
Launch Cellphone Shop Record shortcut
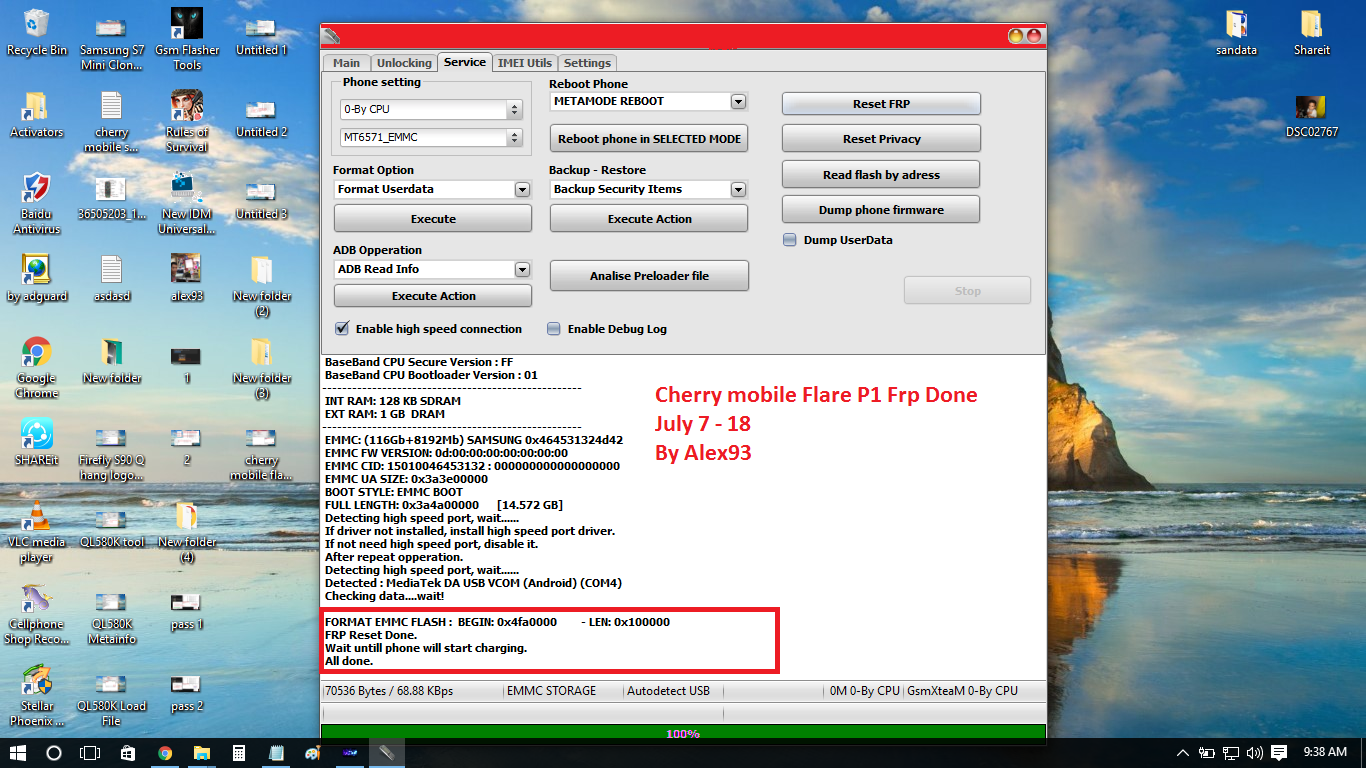[37, 614]
